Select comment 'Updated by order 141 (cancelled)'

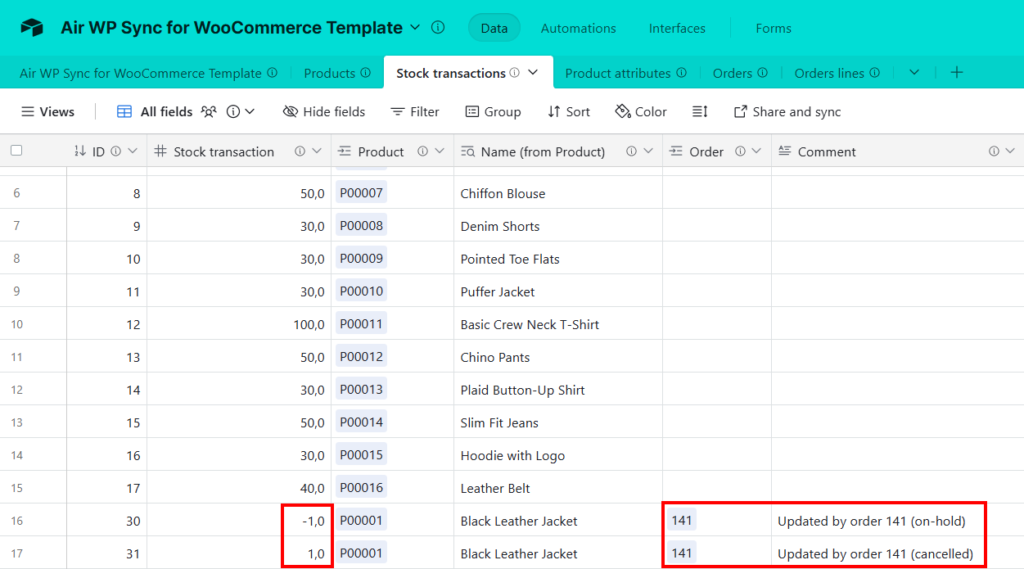875,553
